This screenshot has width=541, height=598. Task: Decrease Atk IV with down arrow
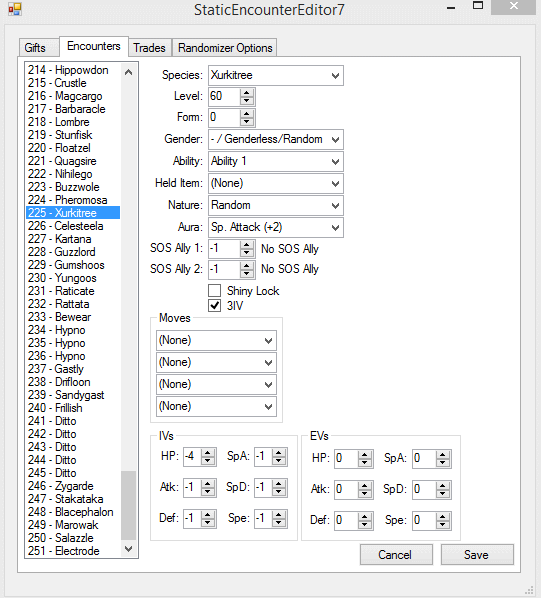coord(208,492)
